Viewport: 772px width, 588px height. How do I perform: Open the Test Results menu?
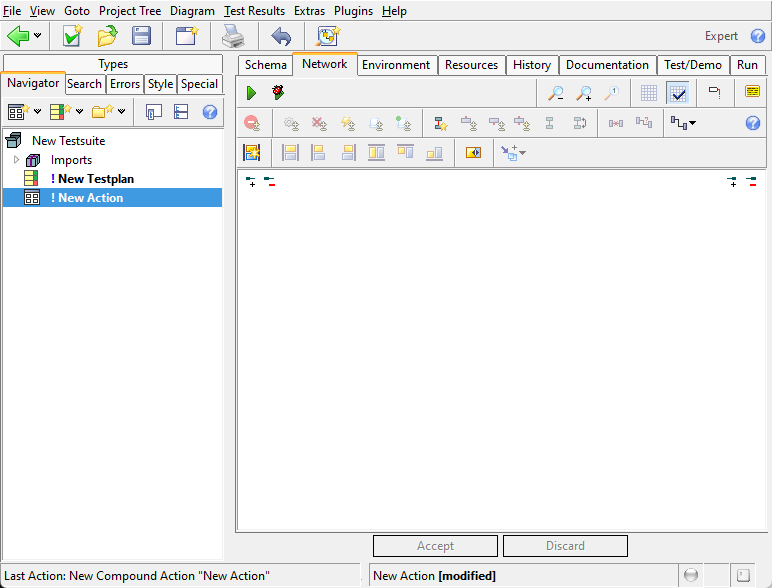[254, 11]
